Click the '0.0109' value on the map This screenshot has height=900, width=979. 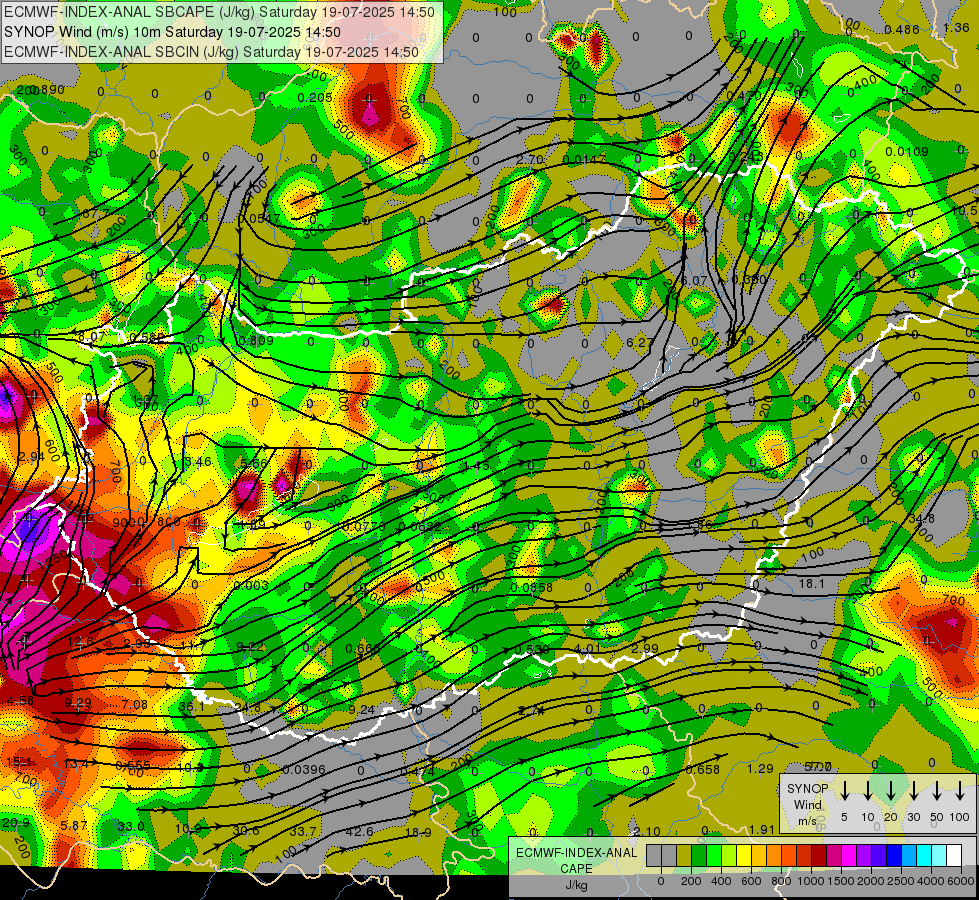tap(907, 151)
